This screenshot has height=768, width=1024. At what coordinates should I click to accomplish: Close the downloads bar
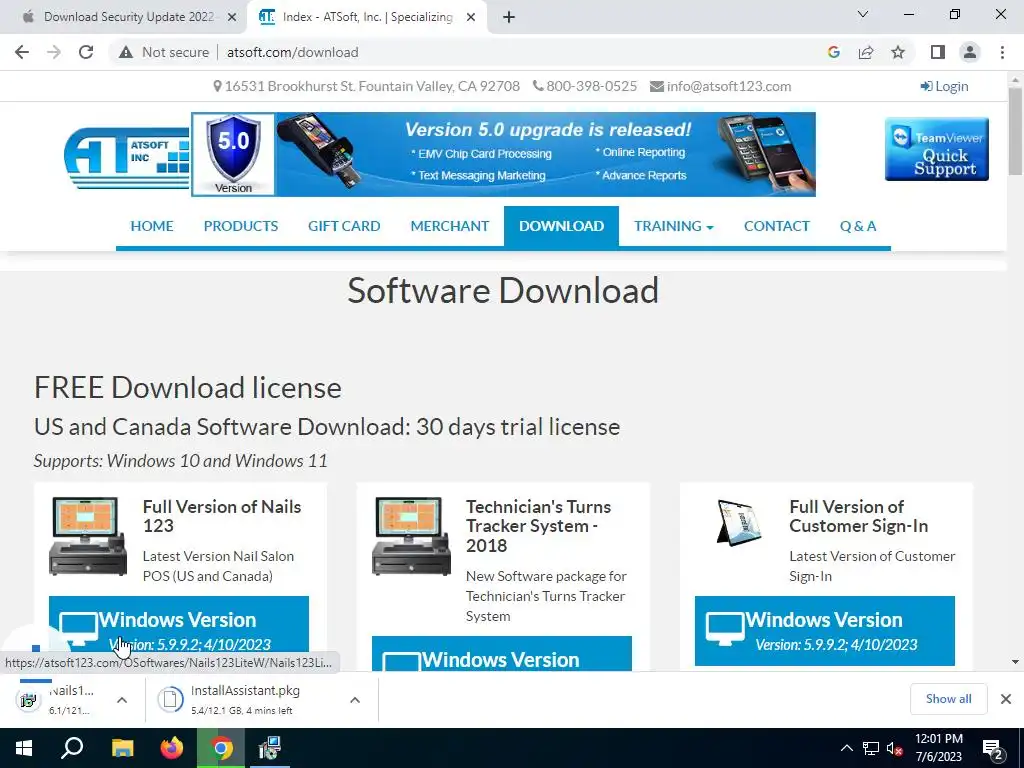click(1006, 699)
